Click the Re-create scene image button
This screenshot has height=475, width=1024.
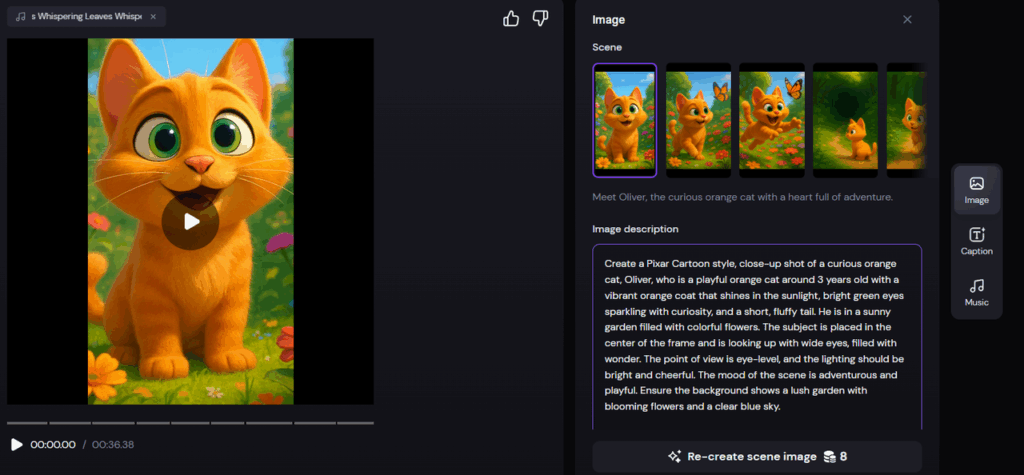pos(756,456)
